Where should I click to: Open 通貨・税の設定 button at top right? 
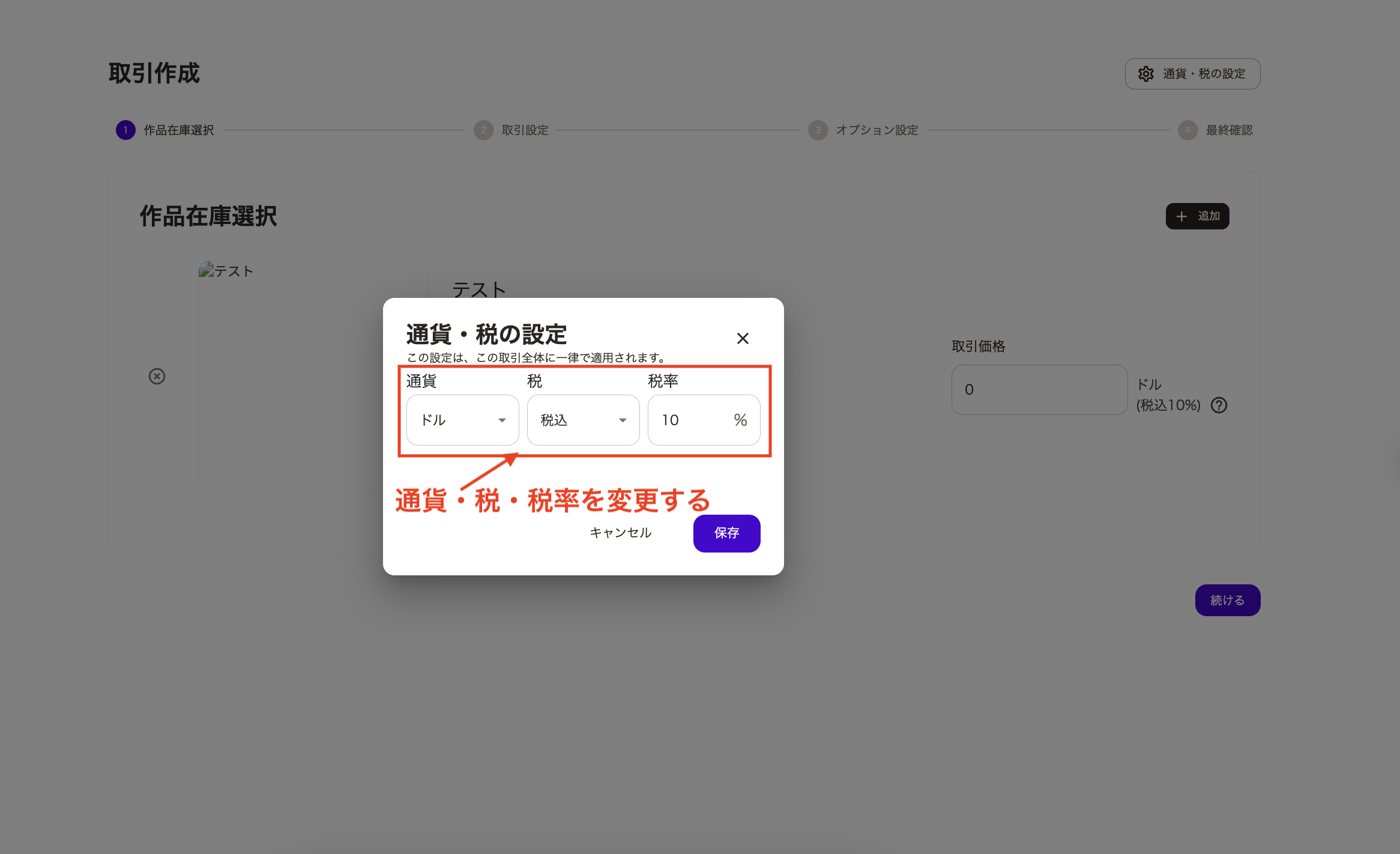pos(1192,74)
